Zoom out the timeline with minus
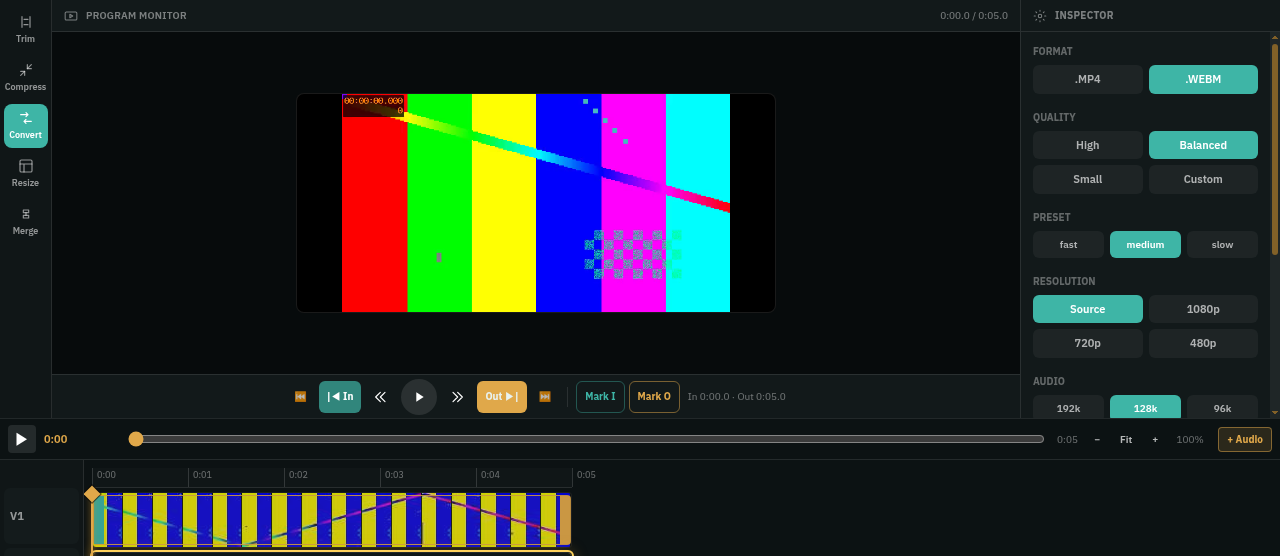This screenshot has height=556, width=1280. tap(1097, 440)
